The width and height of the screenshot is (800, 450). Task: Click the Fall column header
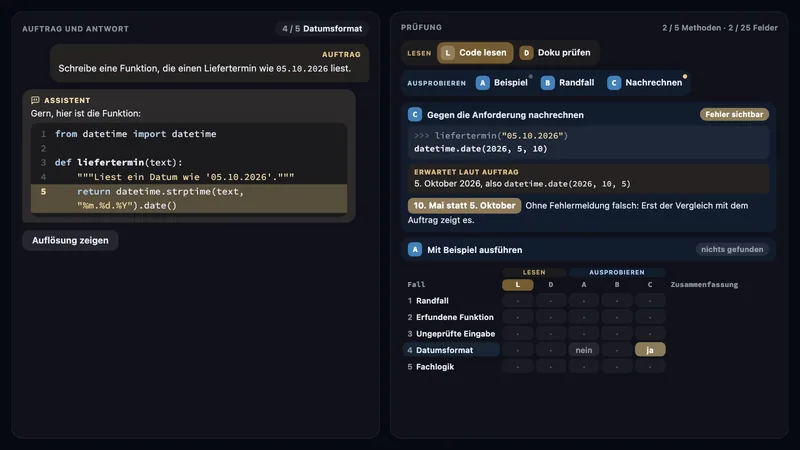(x=416, y=285)
